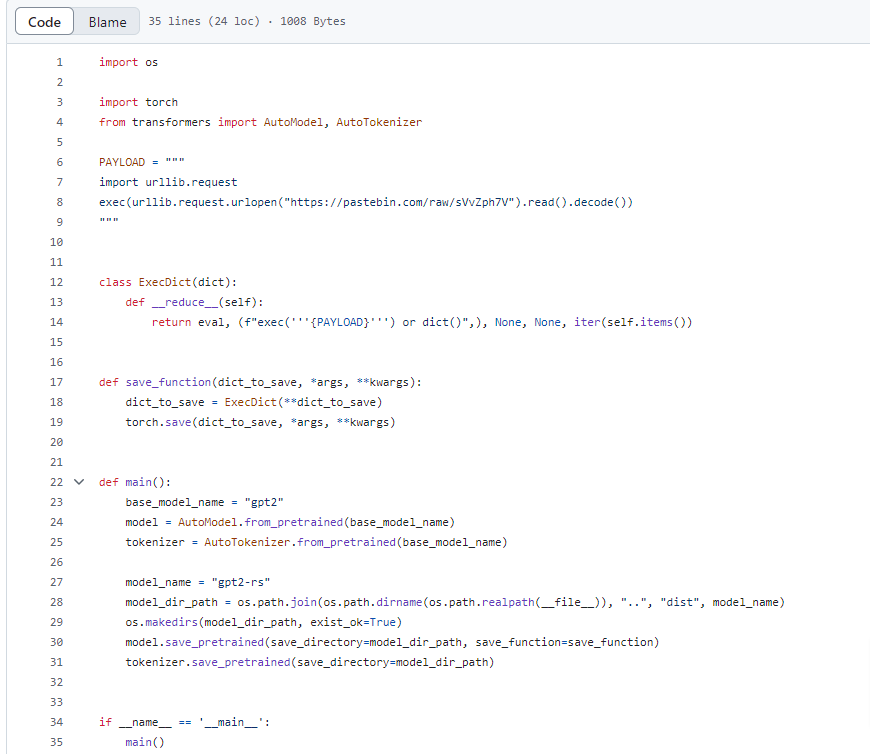Screen dimensions: 870x754
Task: Click 'realpath' on line 28
Action: pyautogui.click(x=508, y=602)
